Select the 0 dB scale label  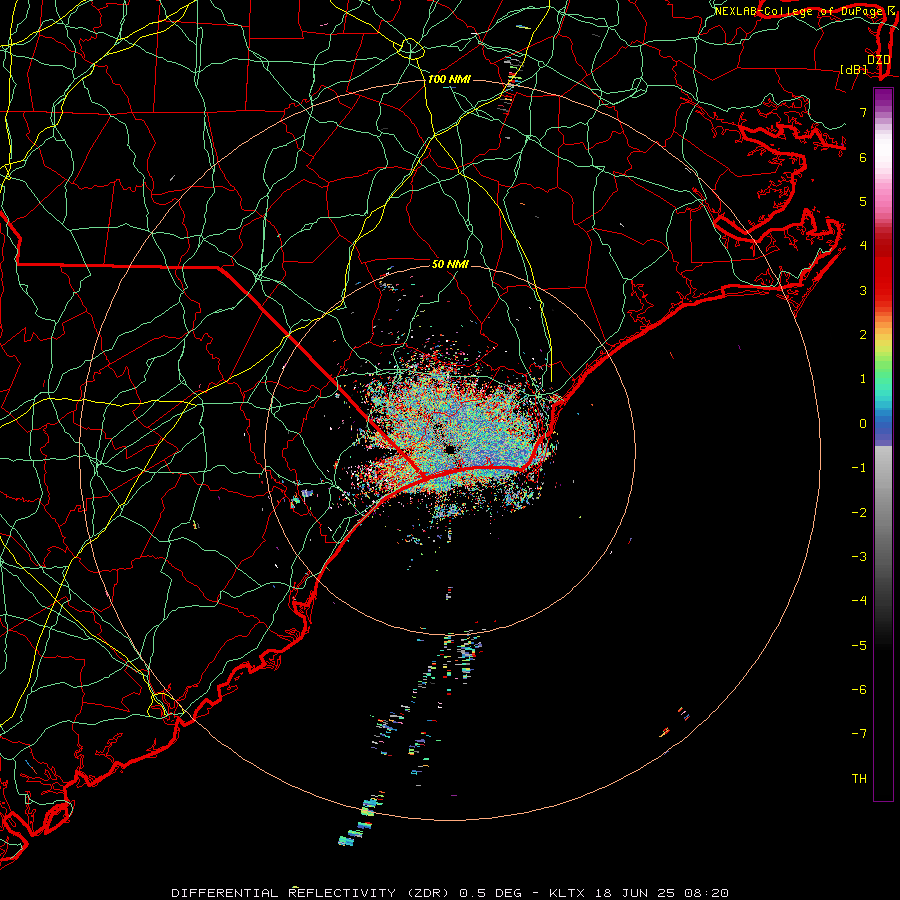(863, 424)
